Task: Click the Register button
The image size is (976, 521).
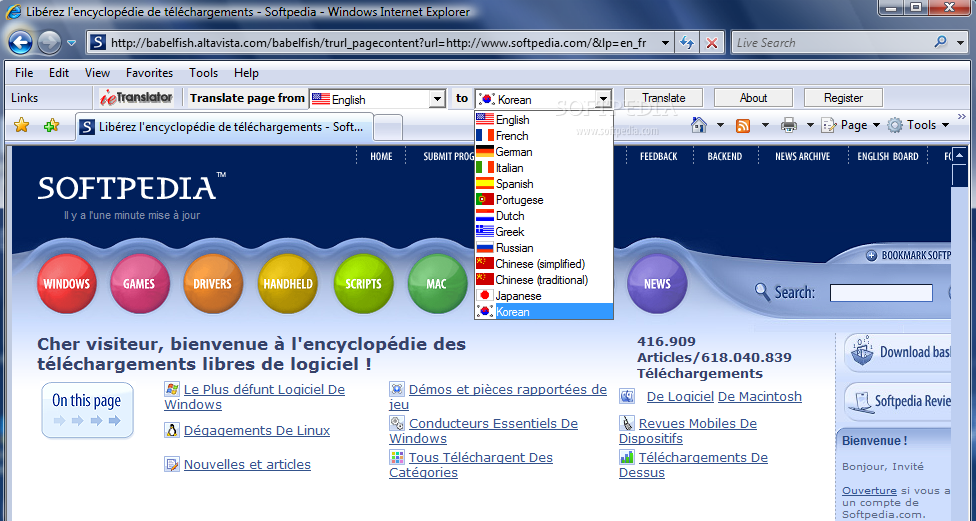Action: tap(843, 98)
